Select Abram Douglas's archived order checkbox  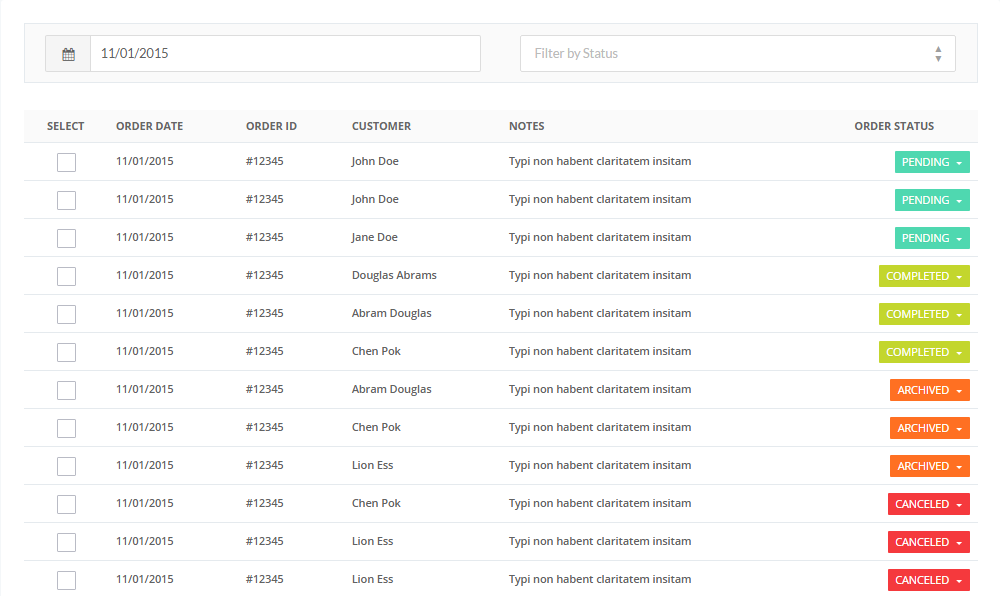[66, 390]
